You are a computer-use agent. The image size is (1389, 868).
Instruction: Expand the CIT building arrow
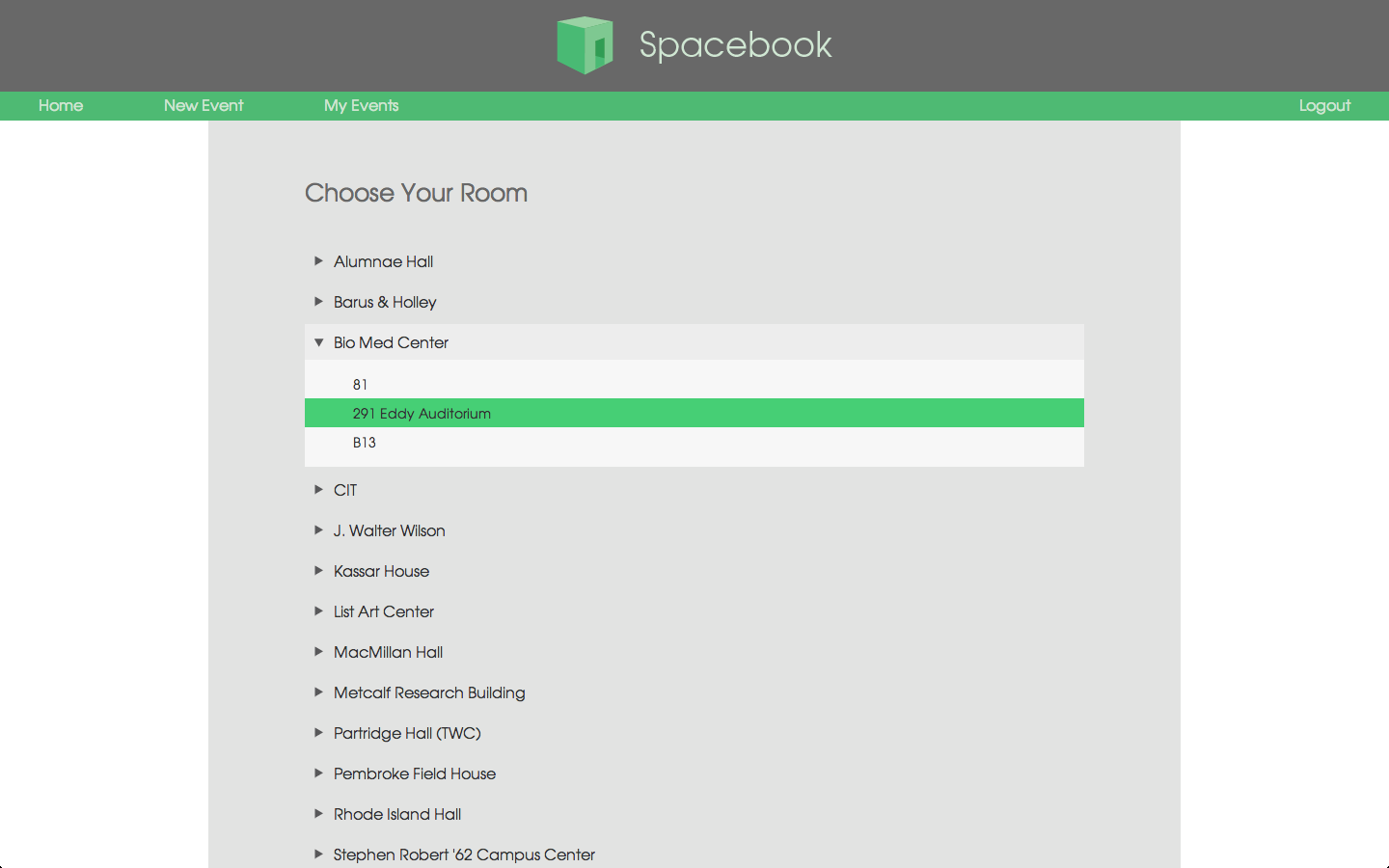click(x=318, y=490)
